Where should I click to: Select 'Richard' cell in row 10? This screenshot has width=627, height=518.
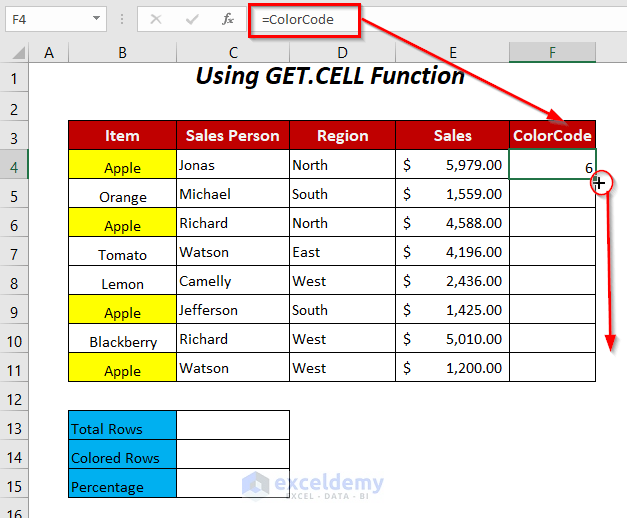coord(233,338)
